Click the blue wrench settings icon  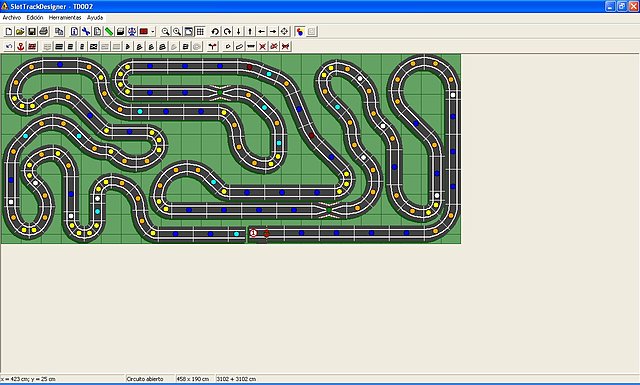86,31
